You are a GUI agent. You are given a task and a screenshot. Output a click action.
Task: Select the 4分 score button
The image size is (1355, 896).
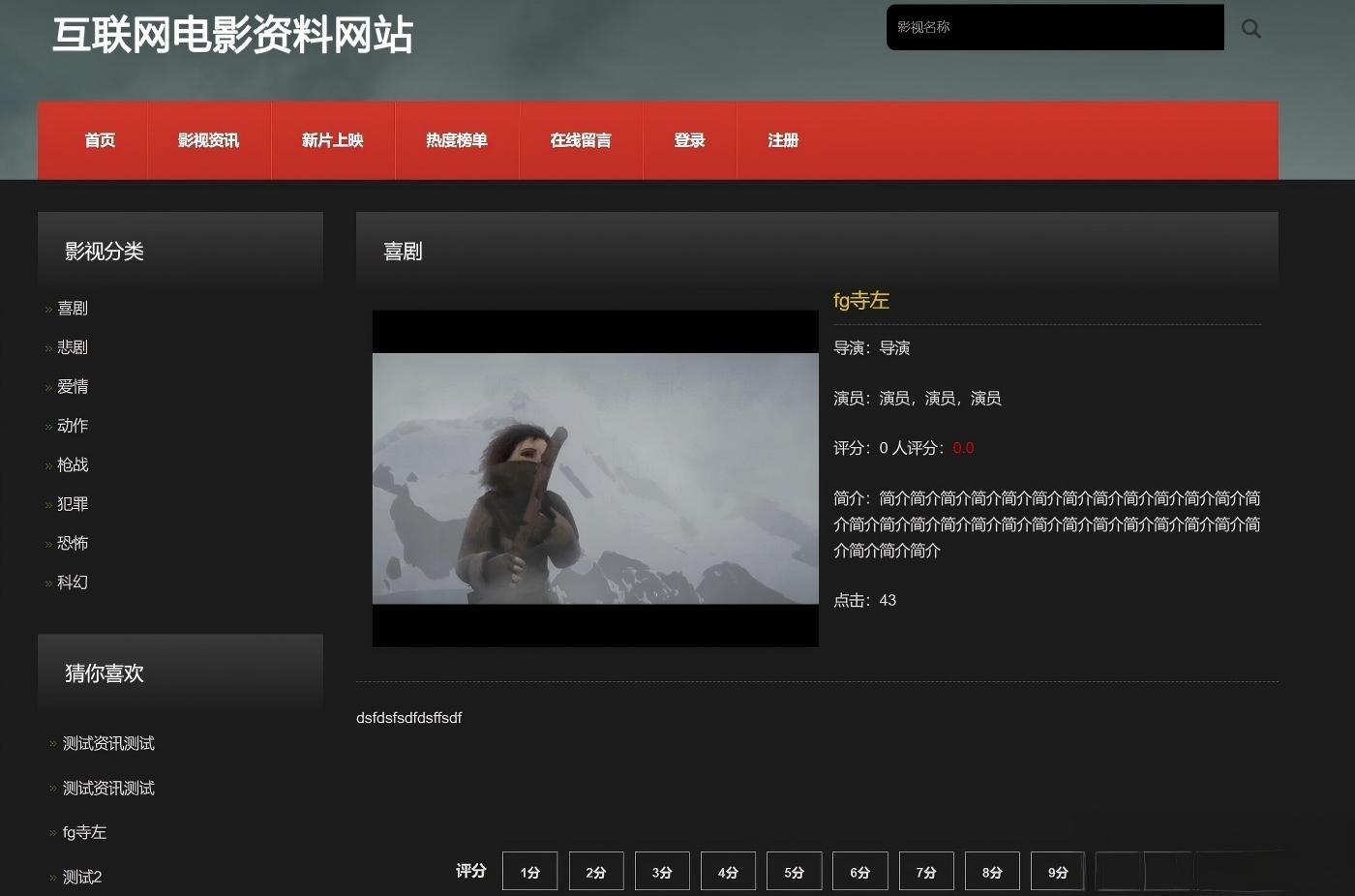click(x=728, y=872)
